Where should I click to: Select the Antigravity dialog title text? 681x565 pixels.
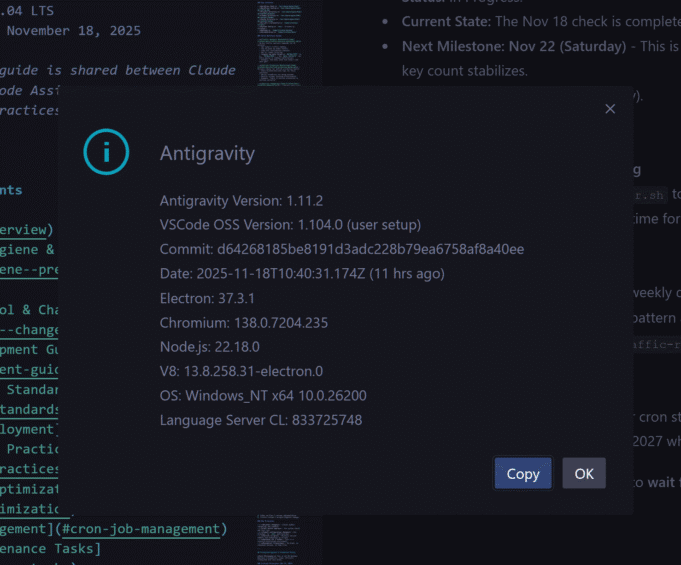pyautogui.click(x=207, y=153)
